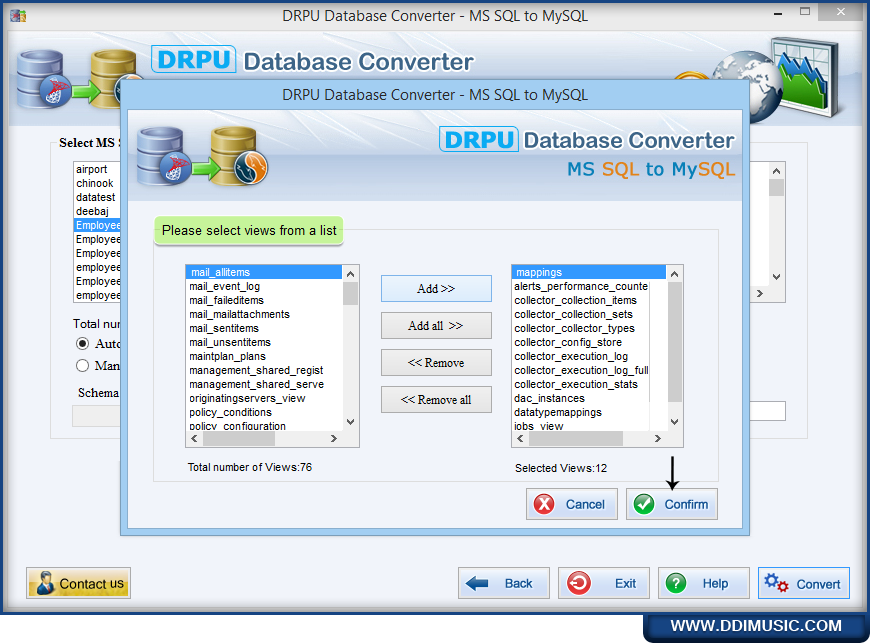Select collector_execution_log_full entry
Image resolution: width=870 pixels, height=643 pixels.
581,370
